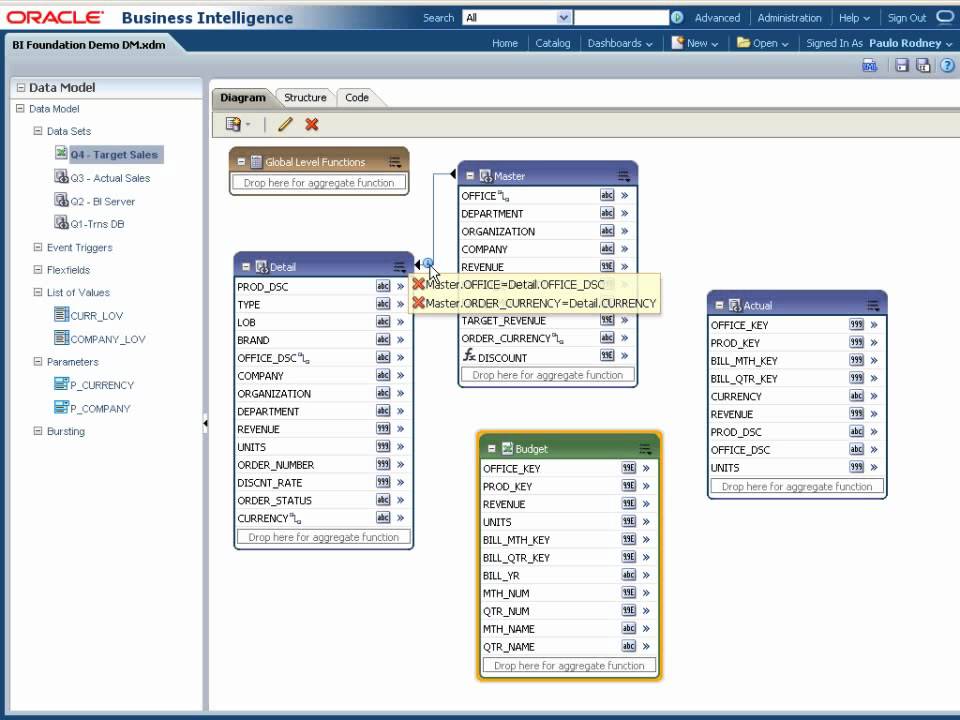This screenshot has width=960, height=720.
Task: Click the left panel collapse splitter arrow
Action: [205, 423]
